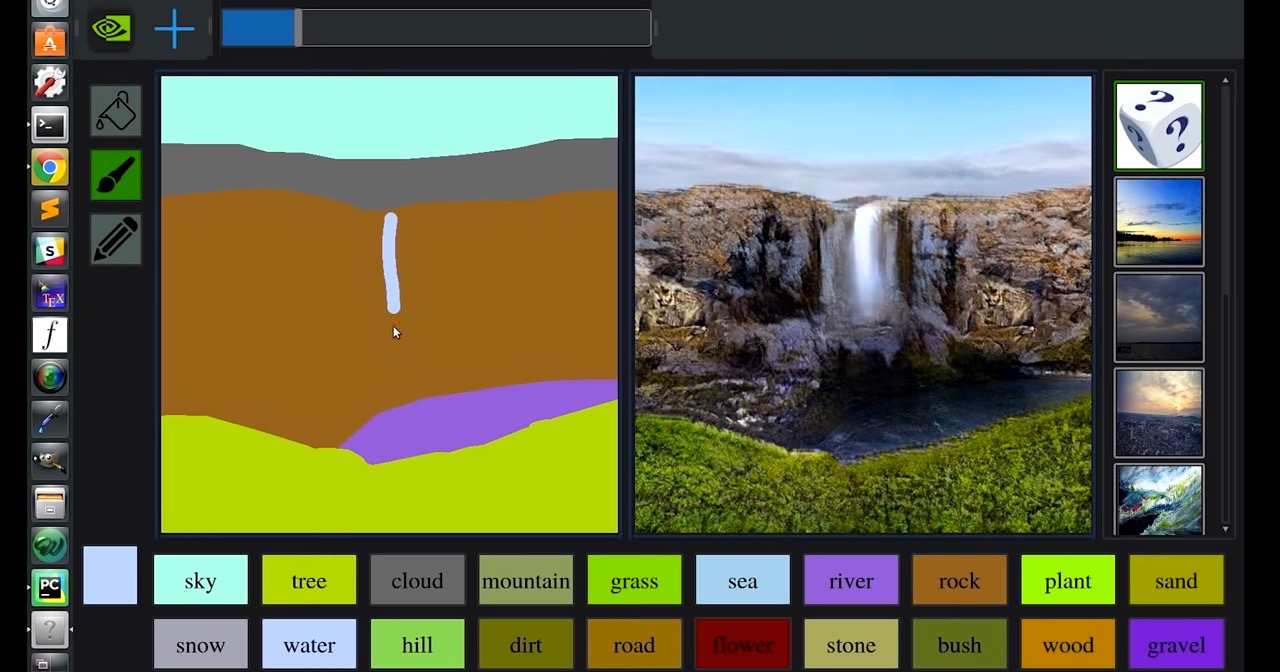Select the flower material

tap(742, 645)
